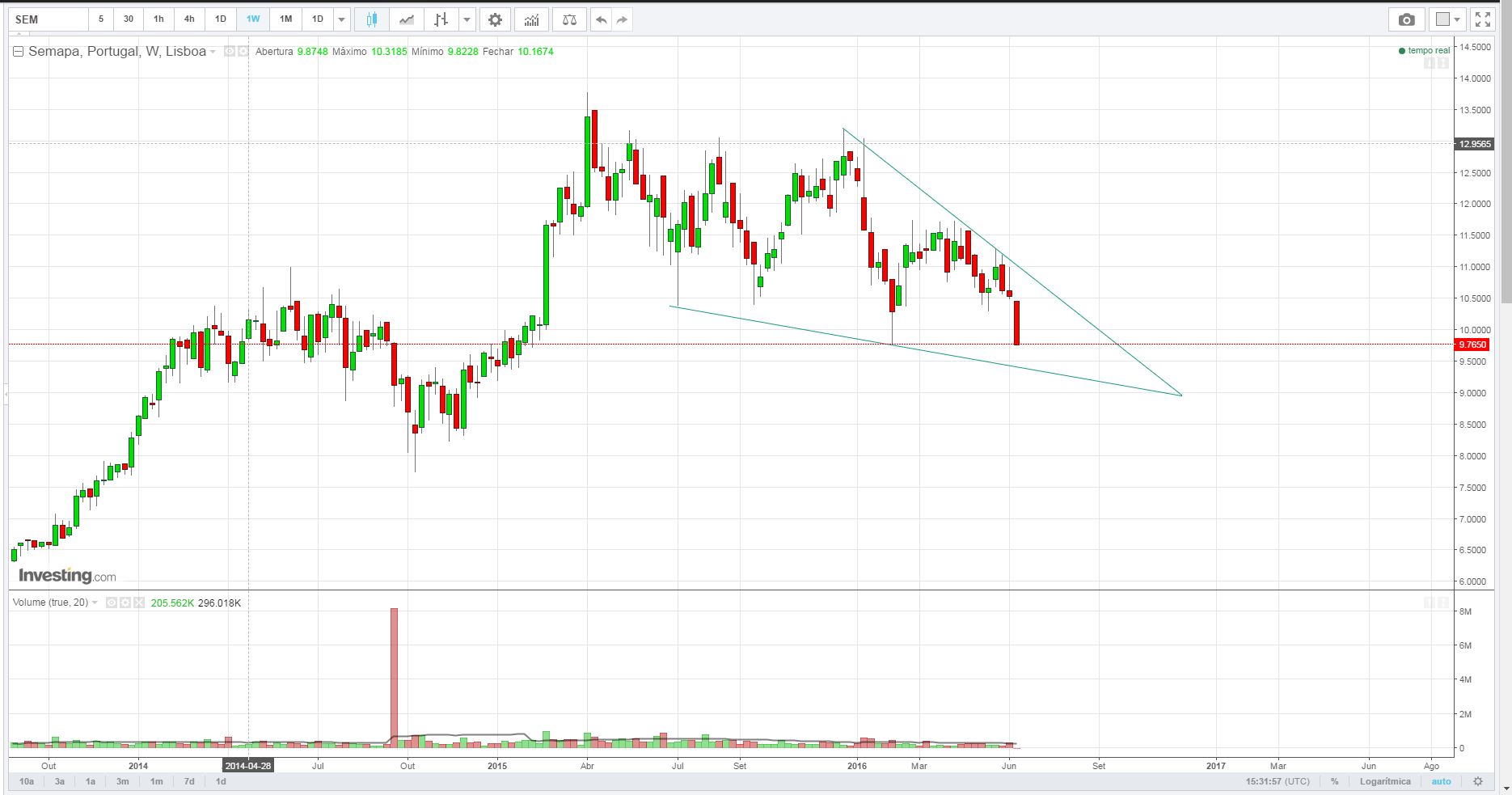Viewport: 1512px width, 795px height.
Task: Open the time interval dropdown arrow
Action: click(x=341, y=19)
